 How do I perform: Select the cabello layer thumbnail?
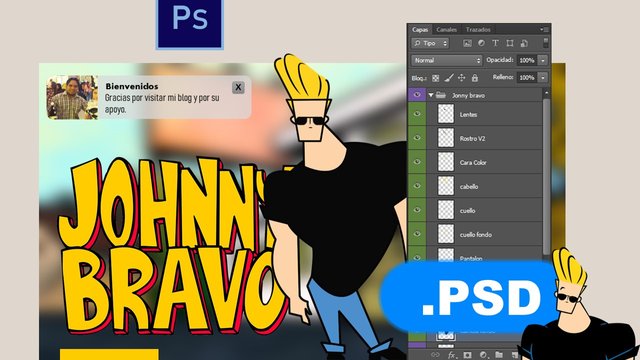click(446, 186)
